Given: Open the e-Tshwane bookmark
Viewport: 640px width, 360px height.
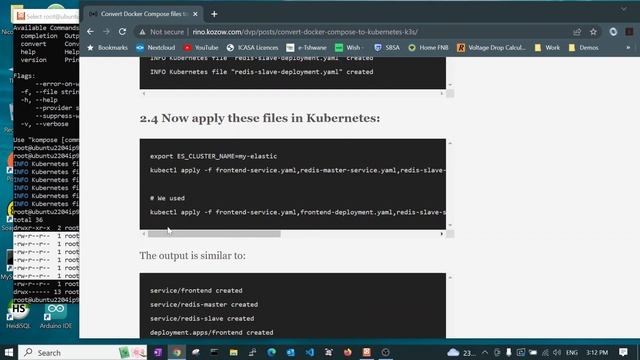Looking at the screenshot, I should tap(306, 48).
